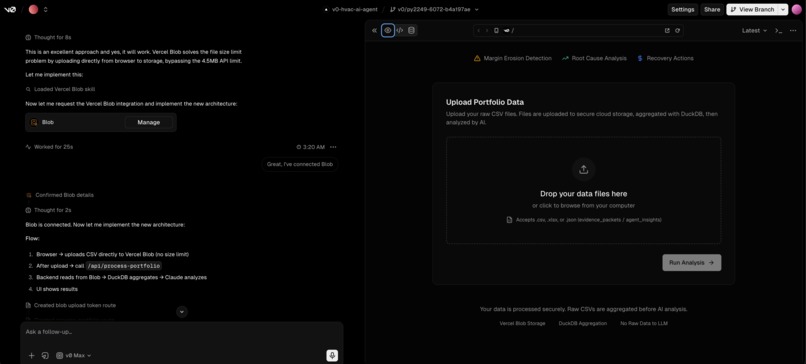Click Upload Portfolio Data heading
806x364 pixels.
point(485,102)
